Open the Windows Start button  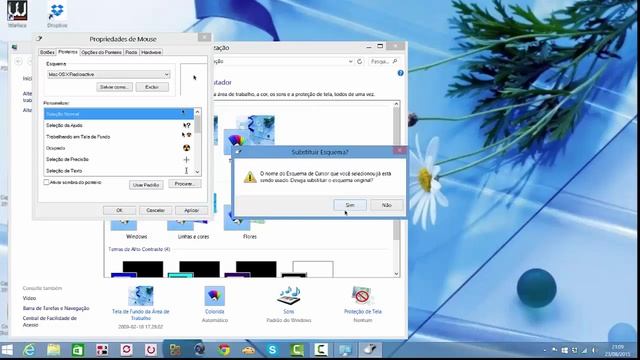tap(7, 350)
